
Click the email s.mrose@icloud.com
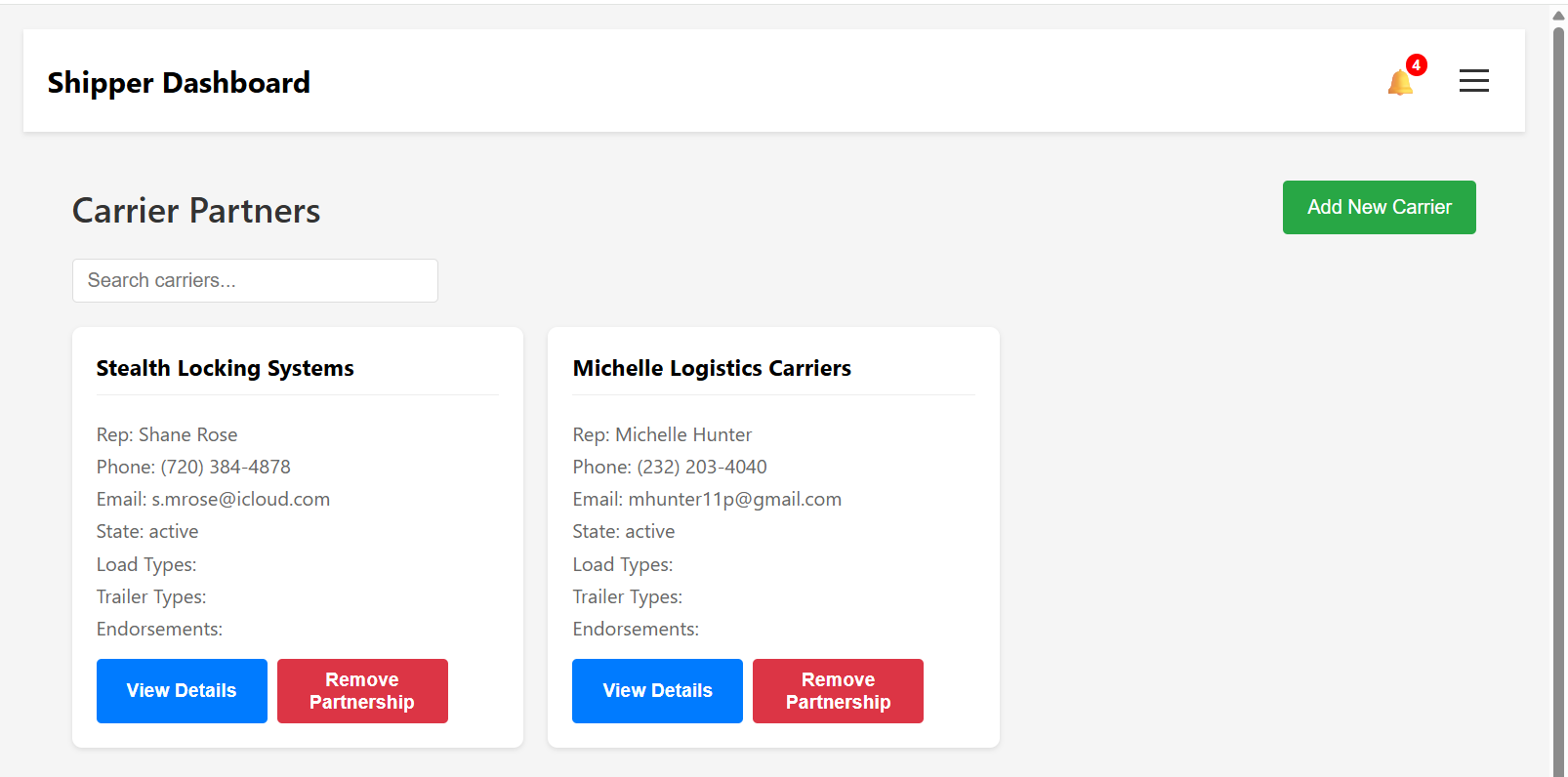click(x=240, y=499)
